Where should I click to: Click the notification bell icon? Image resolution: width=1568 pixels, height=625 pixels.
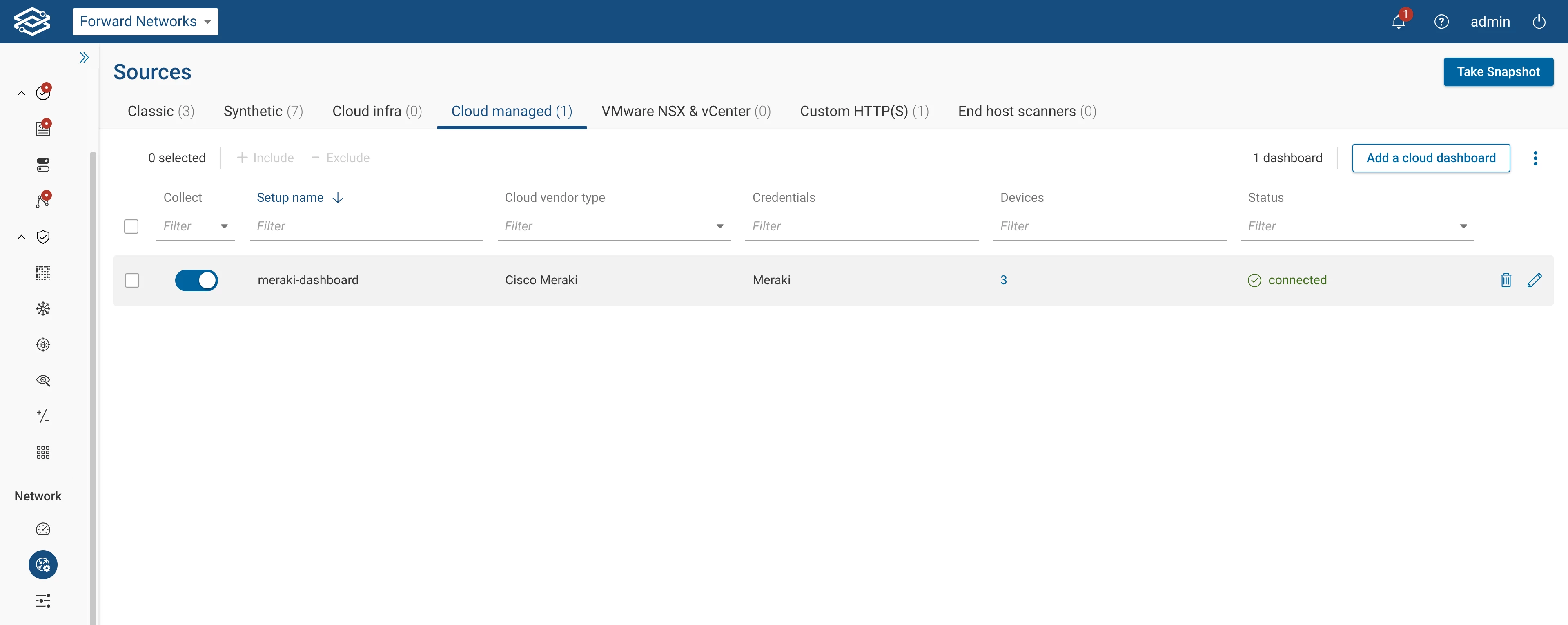pos(1398,22)
